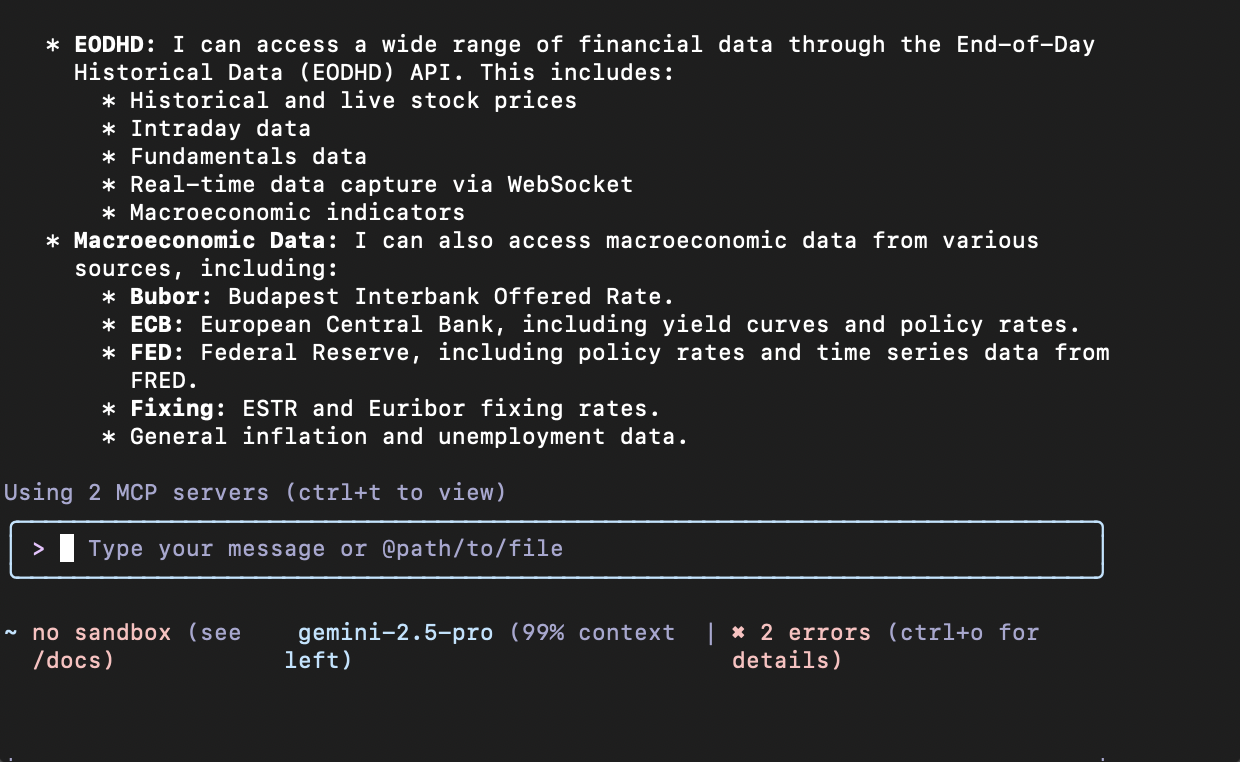Click the Fixing bullet point marker
Viewport: 1240px width, 762px height.
point(108,408)
